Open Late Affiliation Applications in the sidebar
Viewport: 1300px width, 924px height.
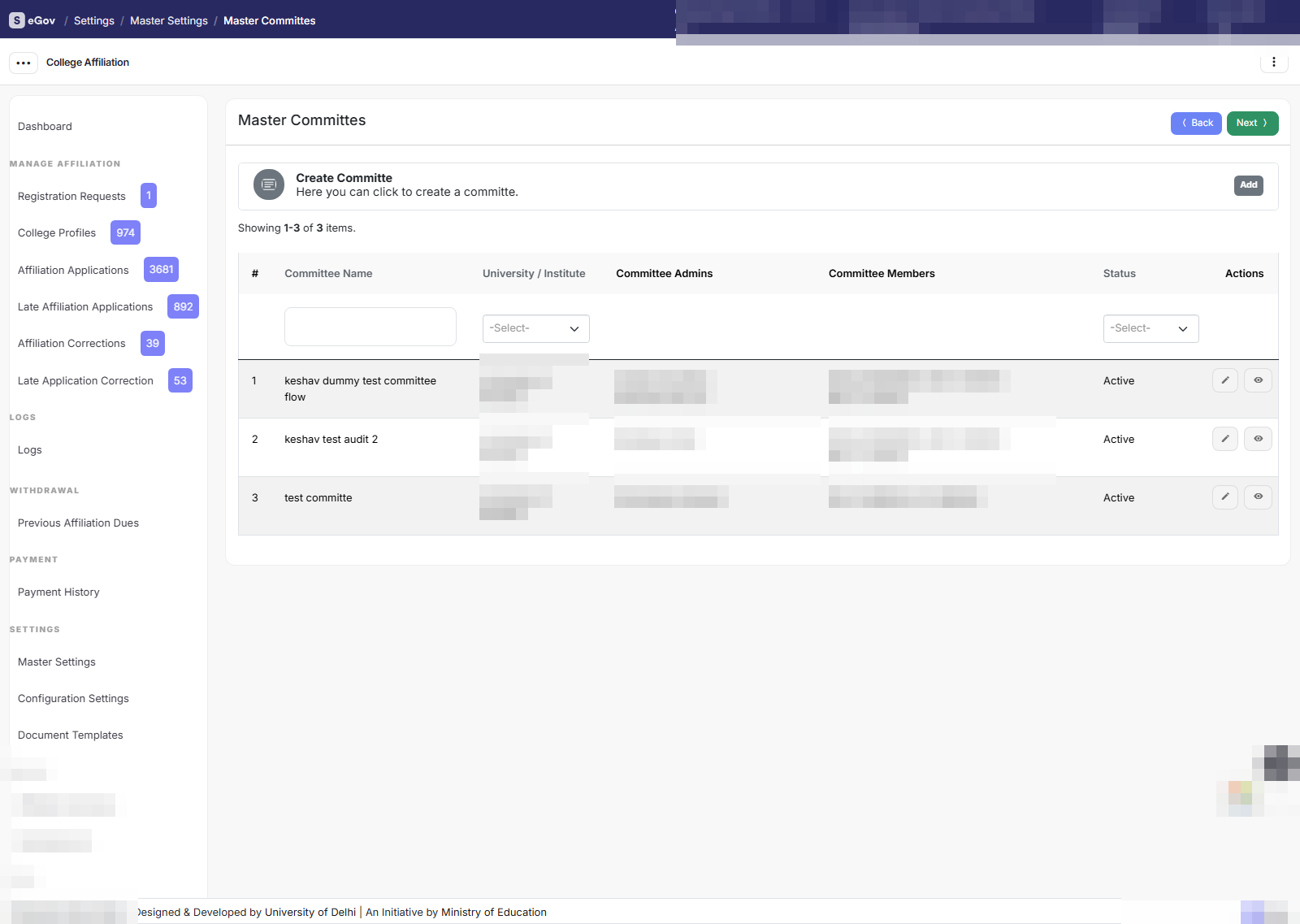point(85,307)
